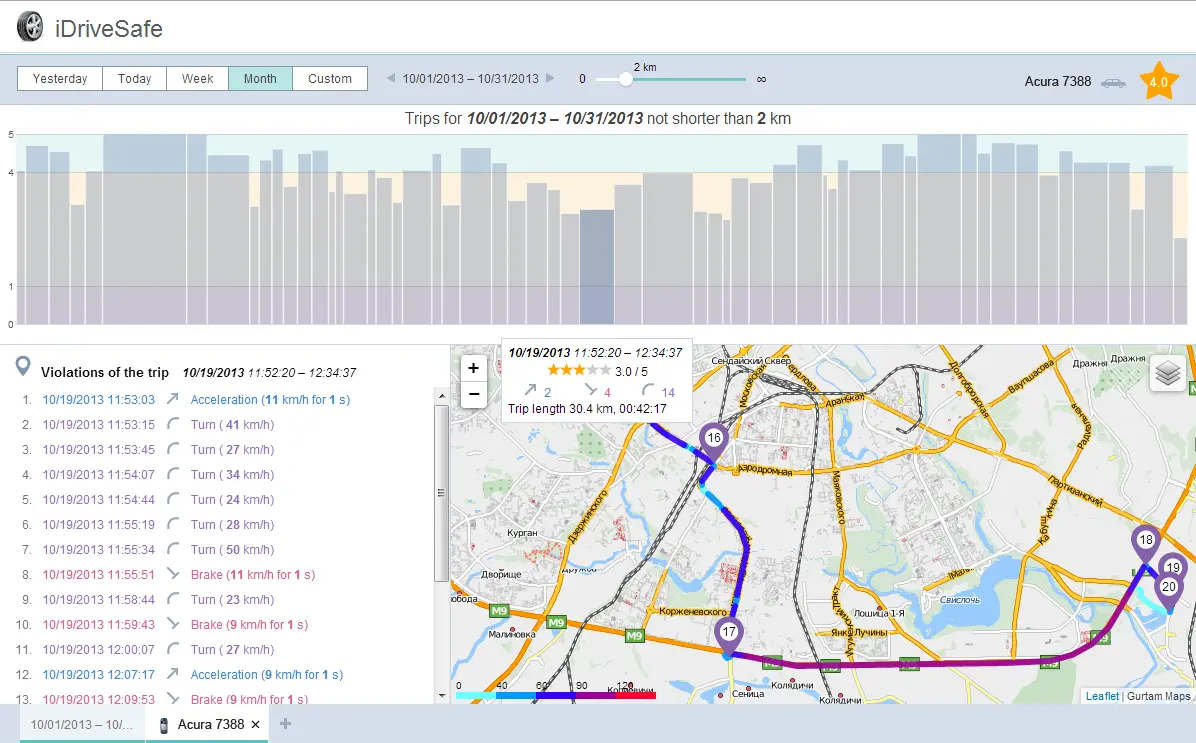This screenshot has height=743, width=1196.
Task: Open violation 10/19/2013 11:55:34 Turn 50 km/h
Action: click(x=158, y=550)
